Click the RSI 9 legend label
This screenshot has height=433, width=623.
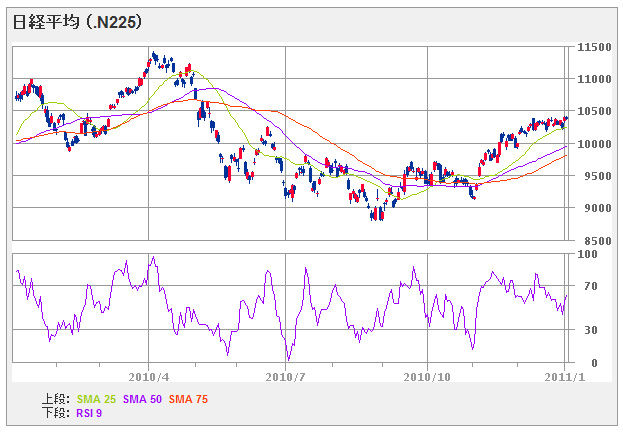89,413
